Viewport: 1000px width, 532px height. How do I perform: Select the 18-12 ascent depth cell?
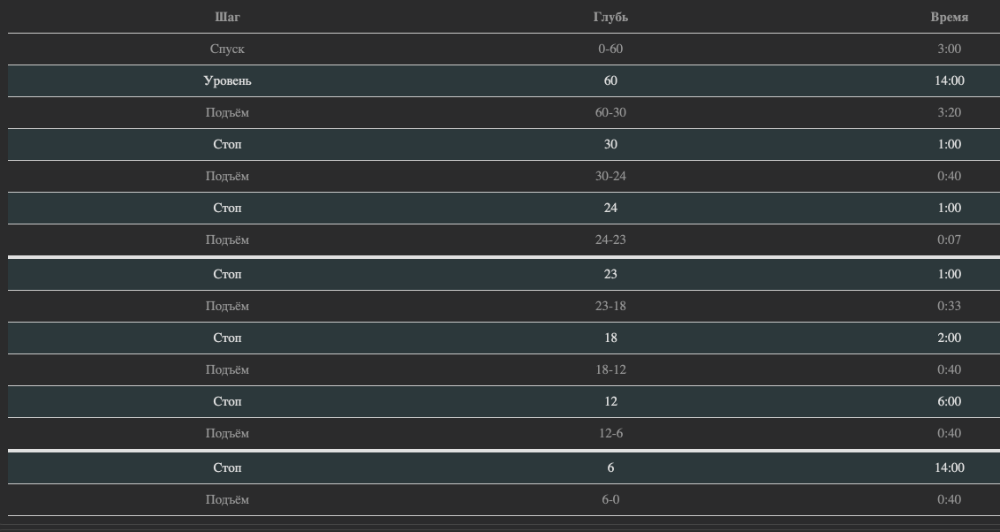coord(610,370)
